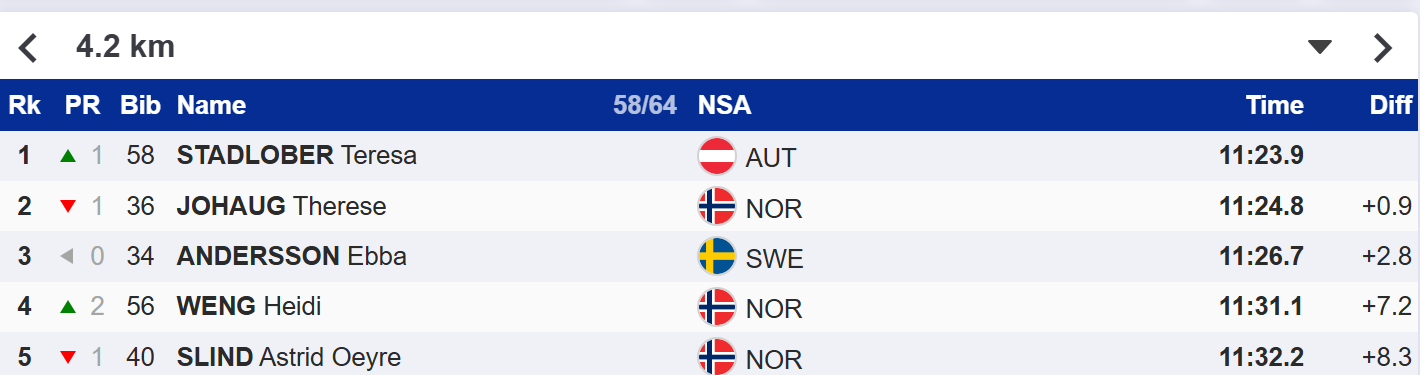Sort by the Rk column header
This screenshot has height=375, width=1420.
[x=24, y=105]
